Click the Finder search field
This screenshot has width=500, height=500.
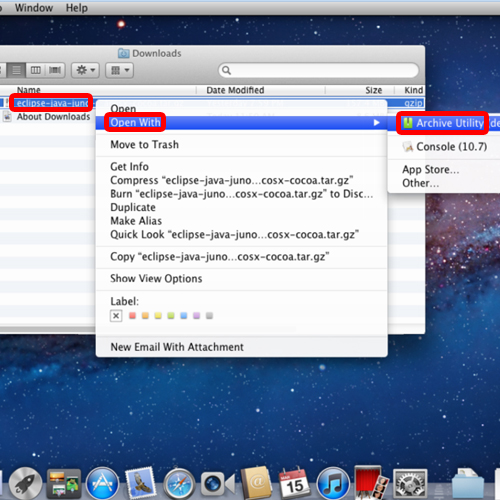coord(318,70)
